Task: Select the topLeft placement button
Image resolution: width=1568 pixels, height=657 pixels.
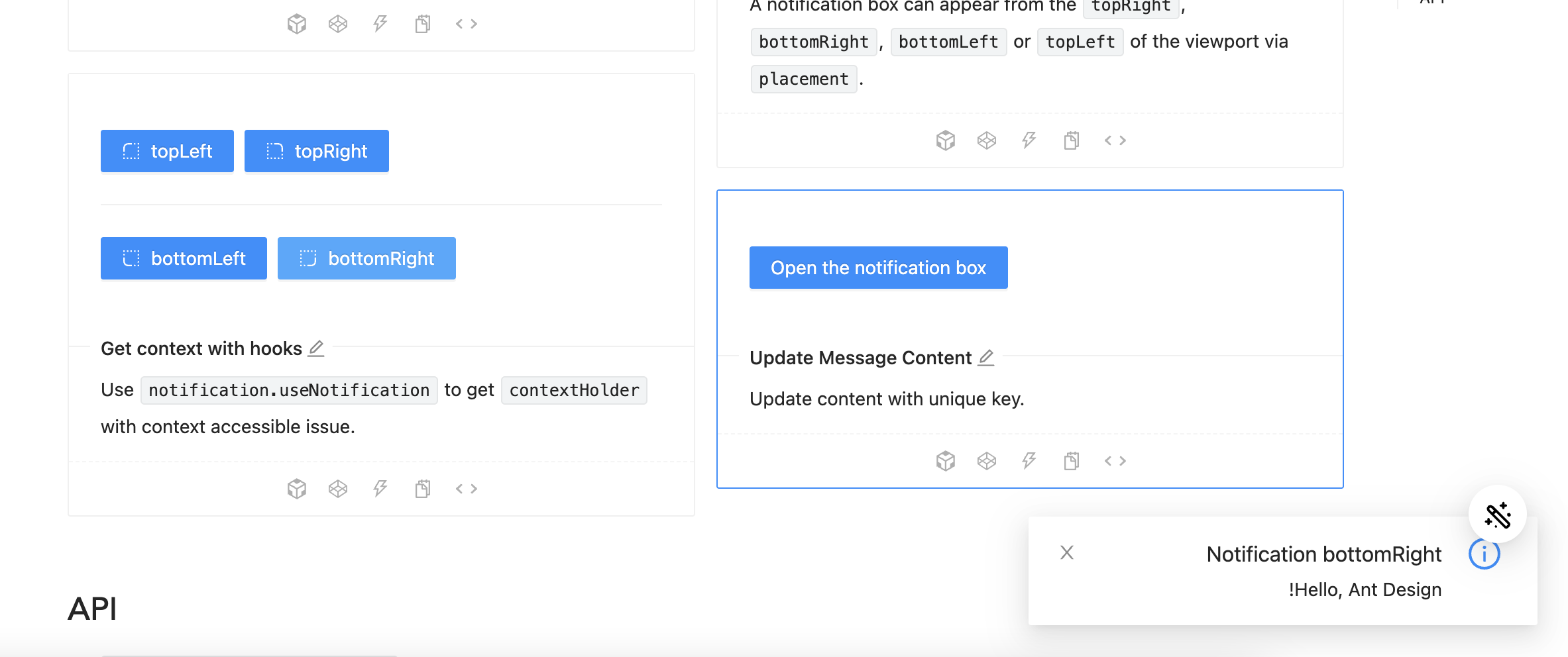Action: click(167, 151)
